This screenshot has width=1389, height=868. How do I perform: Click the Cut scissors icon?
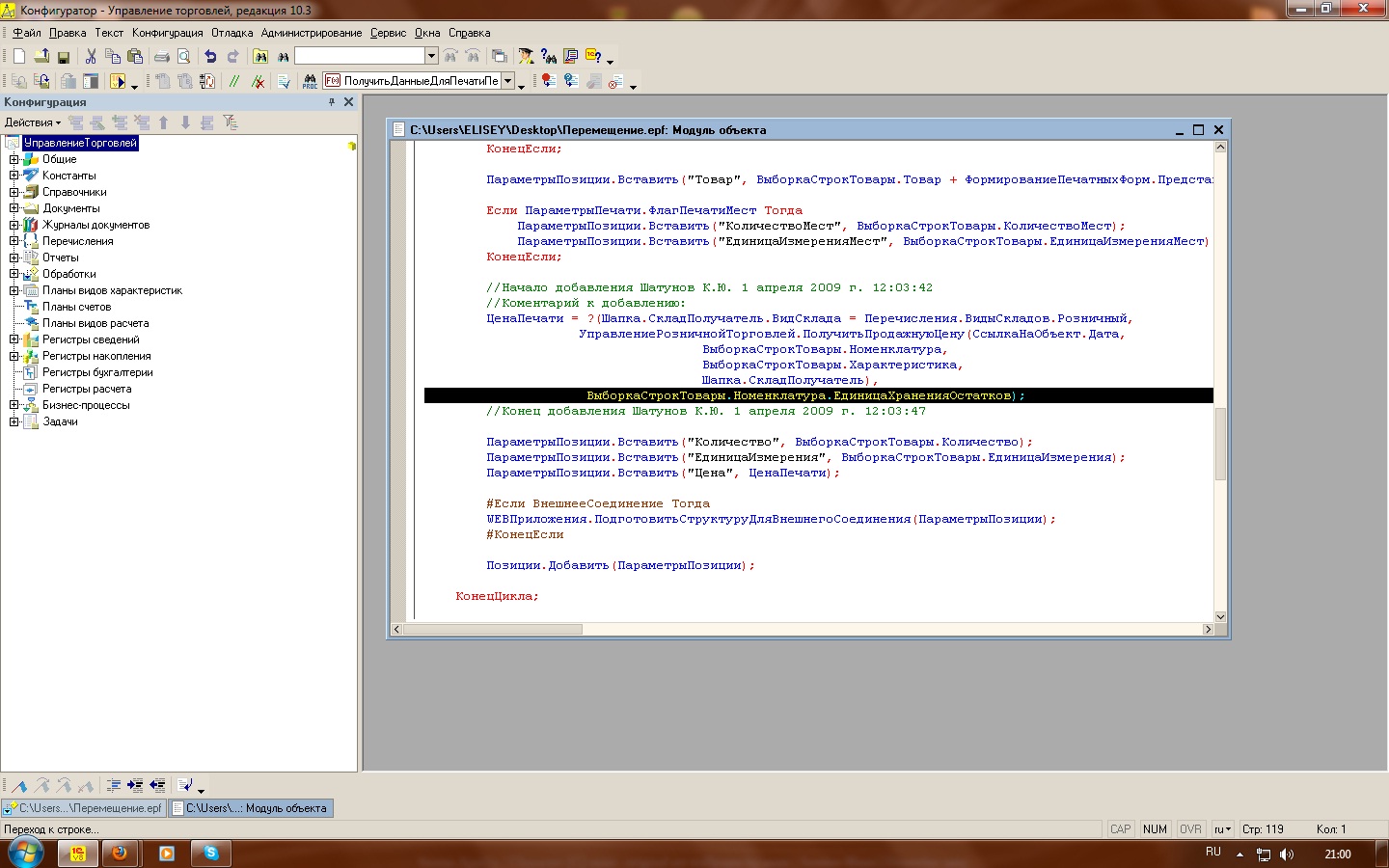(91, 57)
